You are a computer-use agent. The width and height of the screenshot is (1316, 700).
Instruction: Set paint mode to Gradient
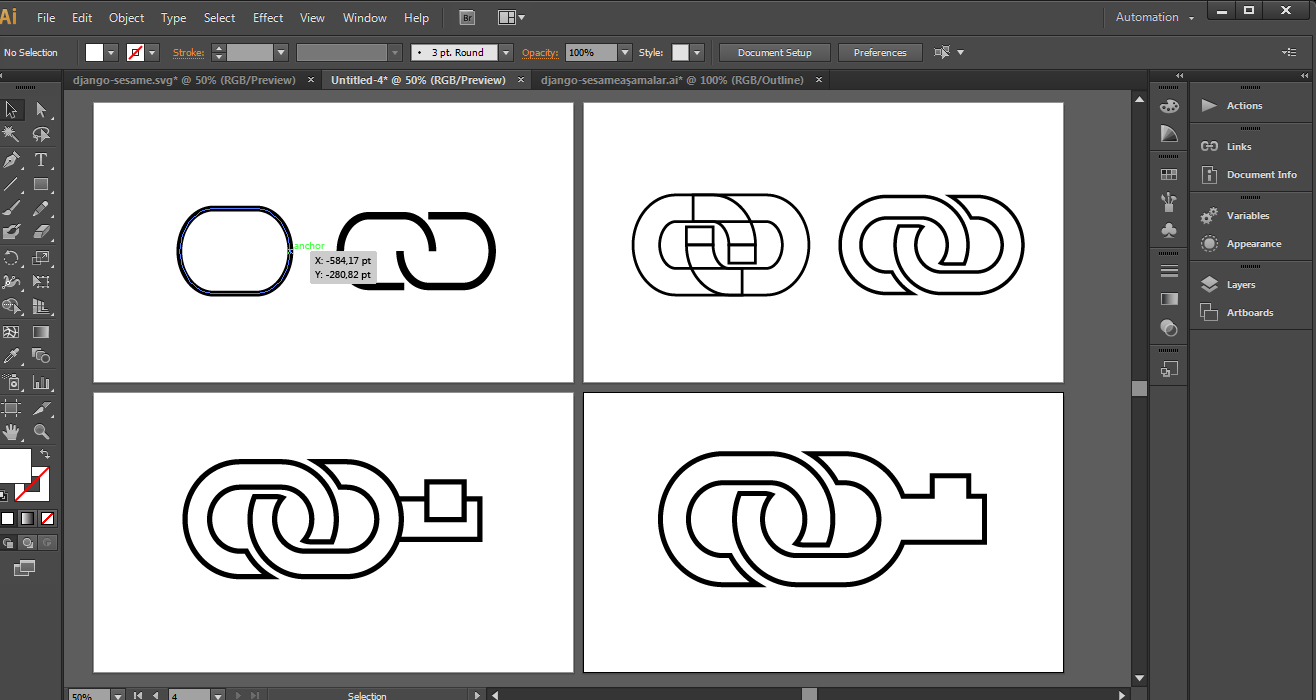pos(27,518)
